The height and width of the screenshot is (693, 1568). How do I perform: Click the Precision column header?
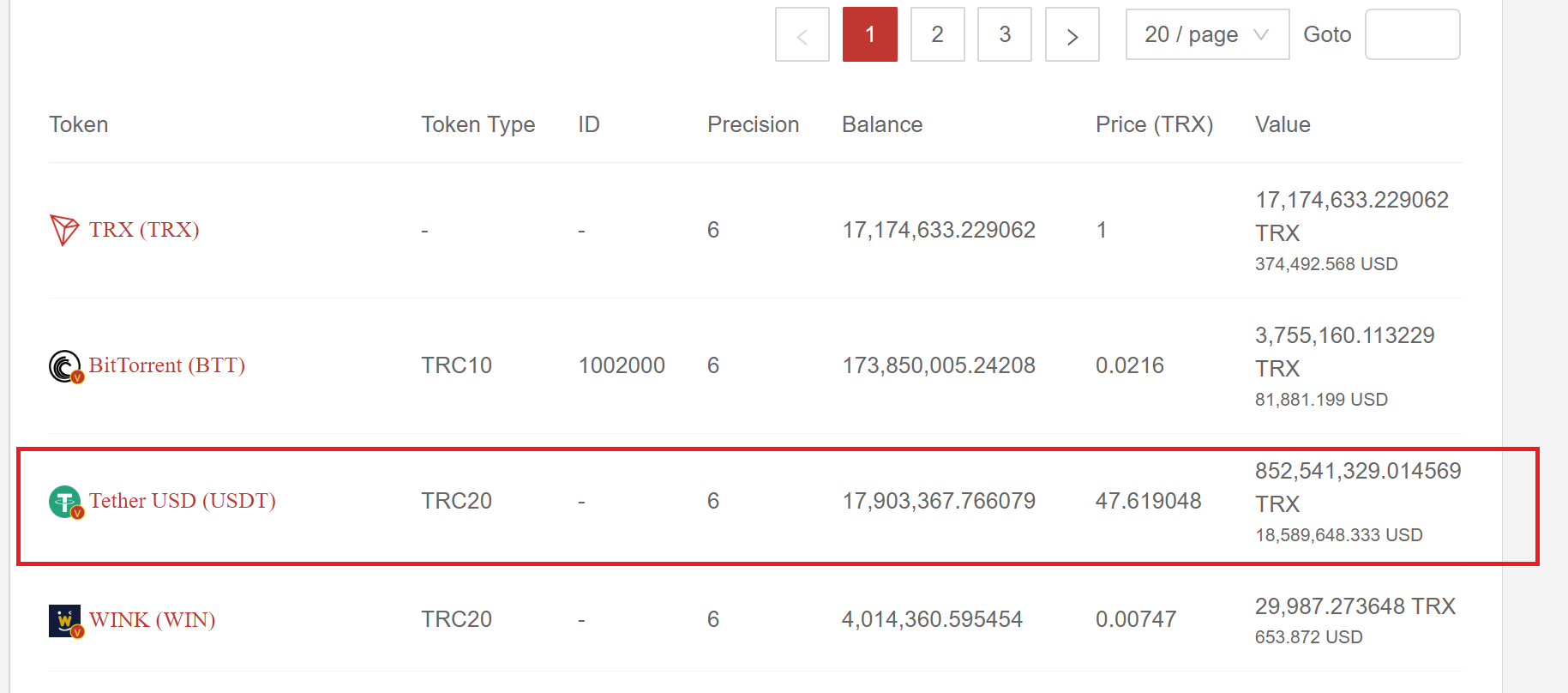pos(753,125)
